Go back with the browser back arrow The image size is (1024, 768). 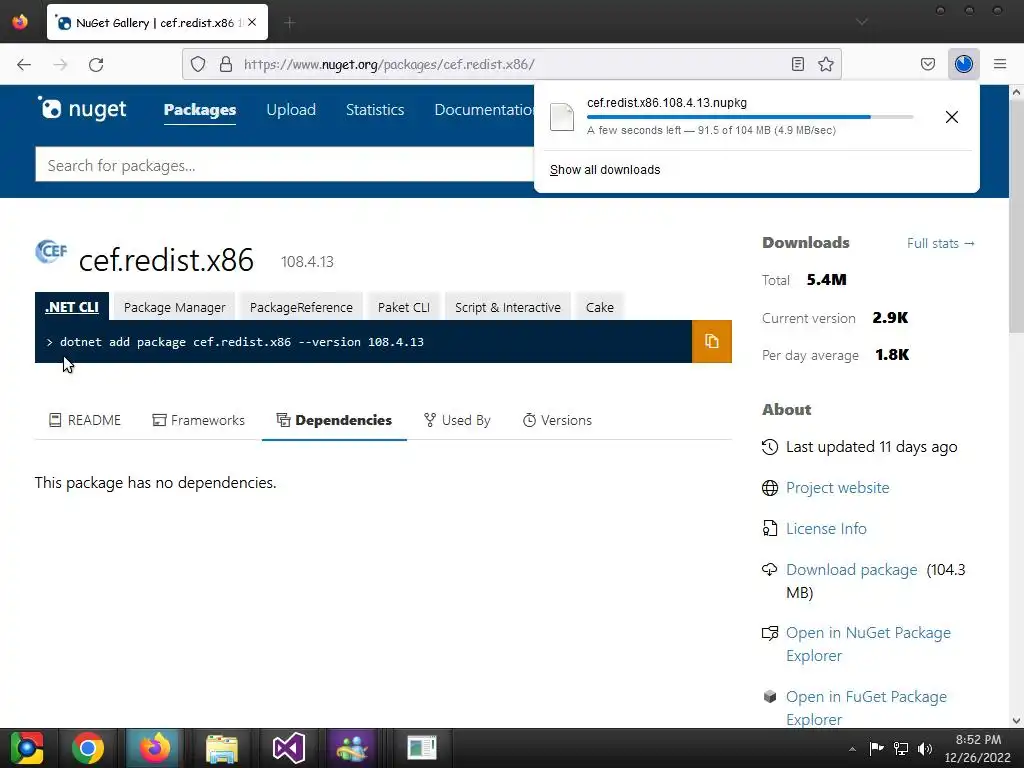[24, 64]
